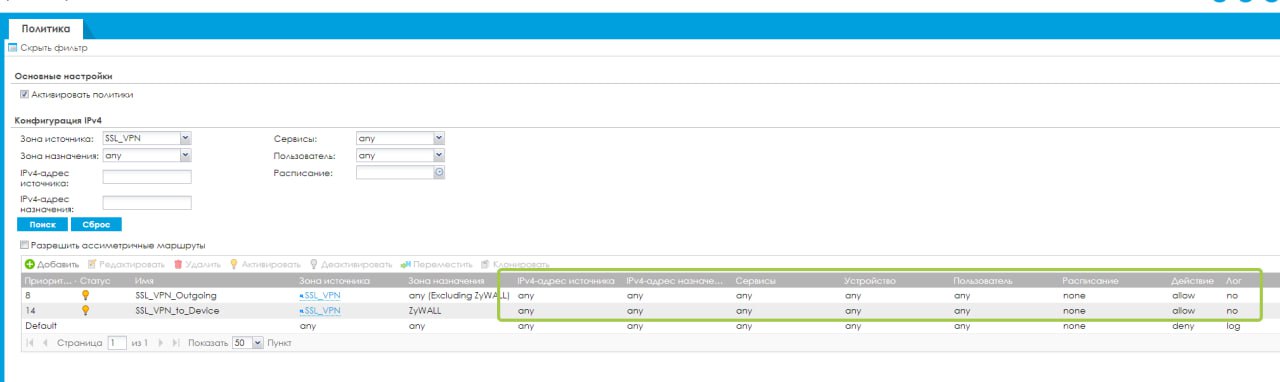Enable Разрешить ассиметричные маршруты checkbox
This screenshot has width=1280, height=382.
click(x=24, y=244)
